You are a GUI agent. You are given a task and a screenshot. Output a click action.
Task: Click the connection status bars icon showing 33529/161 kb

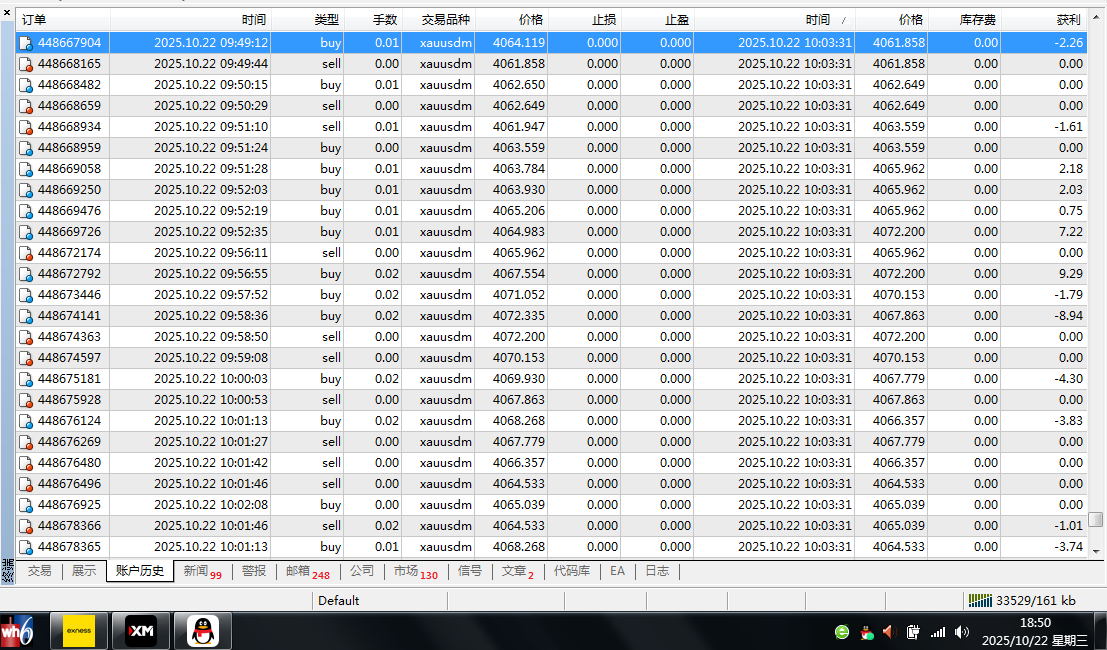tap(979, 600)
